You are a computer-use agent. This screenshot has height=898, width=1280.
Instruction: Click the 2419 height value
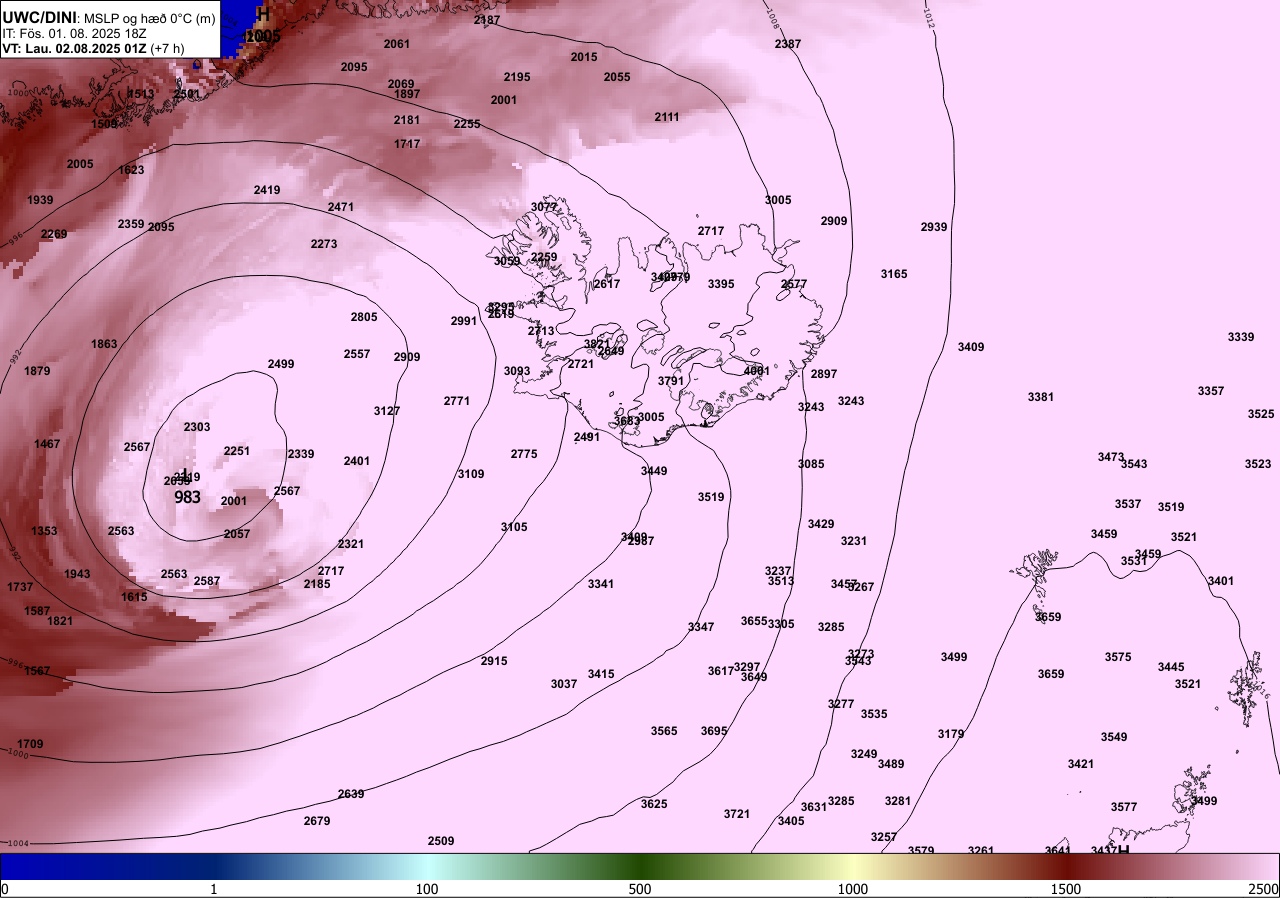tap(267, 190)
